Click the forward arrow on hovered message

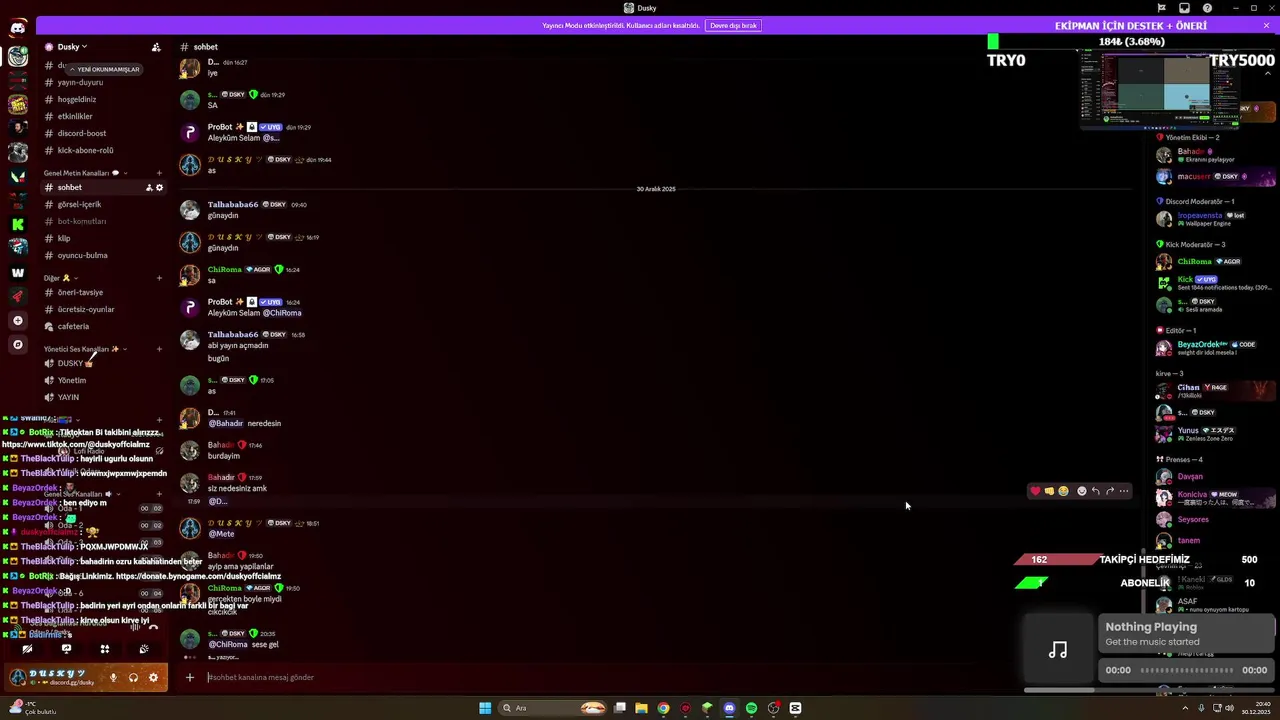(x=1110, y=491)
